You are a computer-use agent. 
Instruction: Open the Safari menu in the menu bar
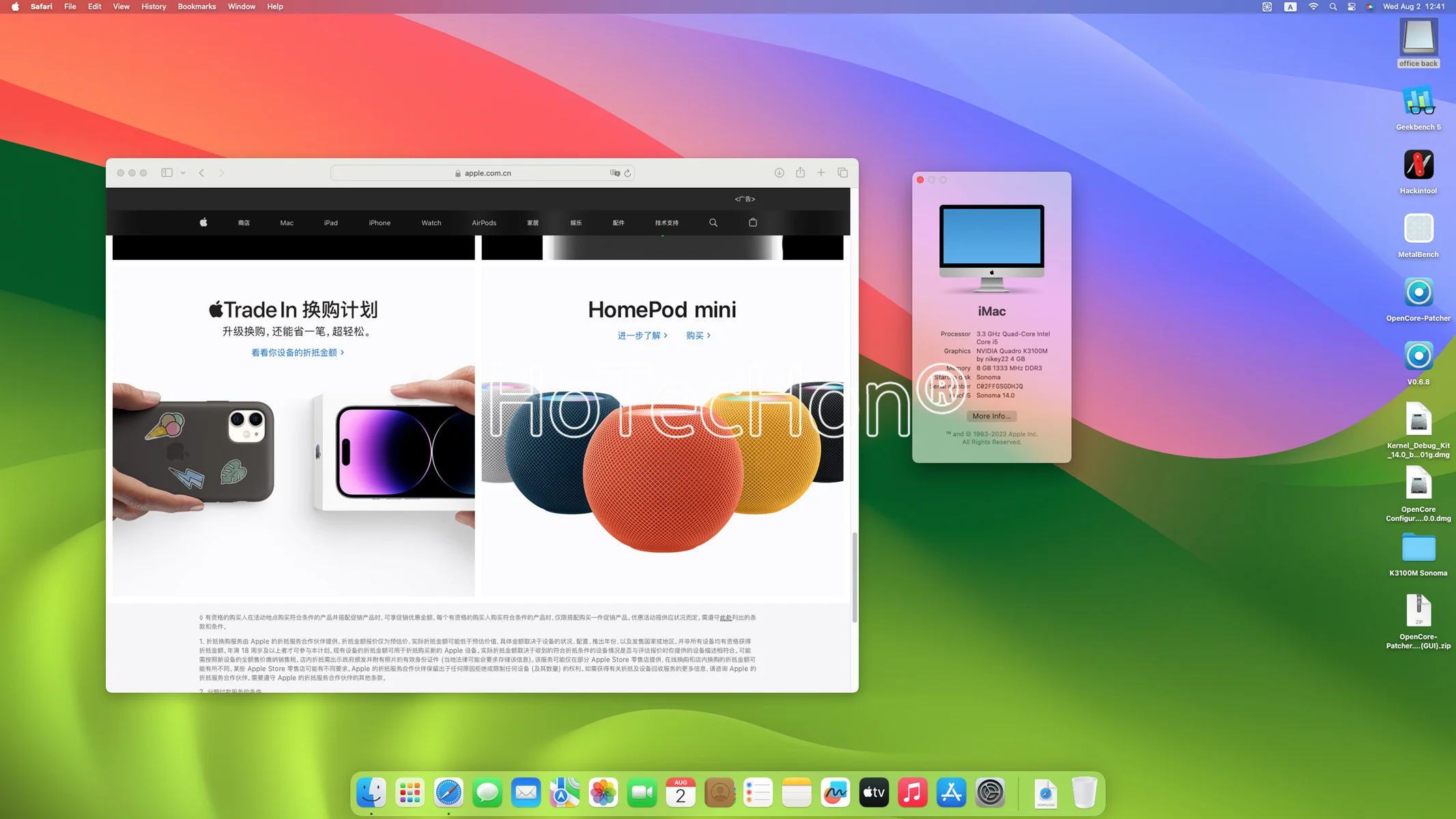click(x=42, y=7)
